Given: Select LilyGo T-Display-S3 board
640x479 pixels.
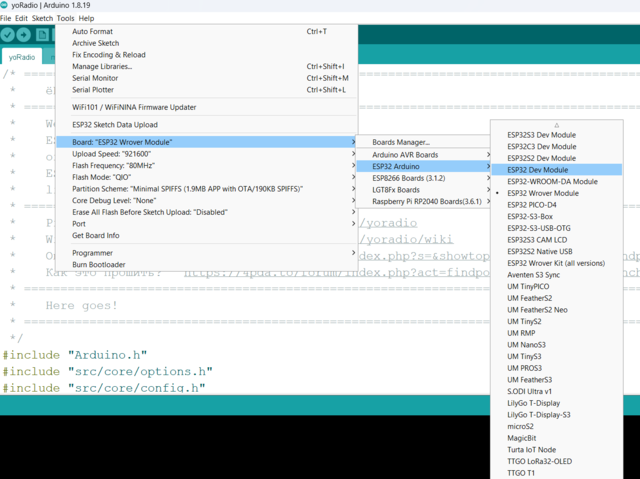Looking at the screenshot, I should pyautogui.click(x=557, y=415).
